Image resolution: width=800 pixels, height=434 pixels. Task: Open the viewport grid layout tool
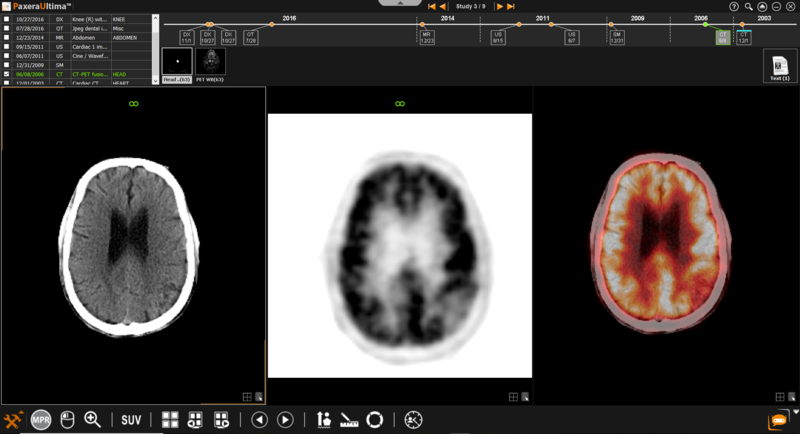pyautogui.click(x=170, y=420)
